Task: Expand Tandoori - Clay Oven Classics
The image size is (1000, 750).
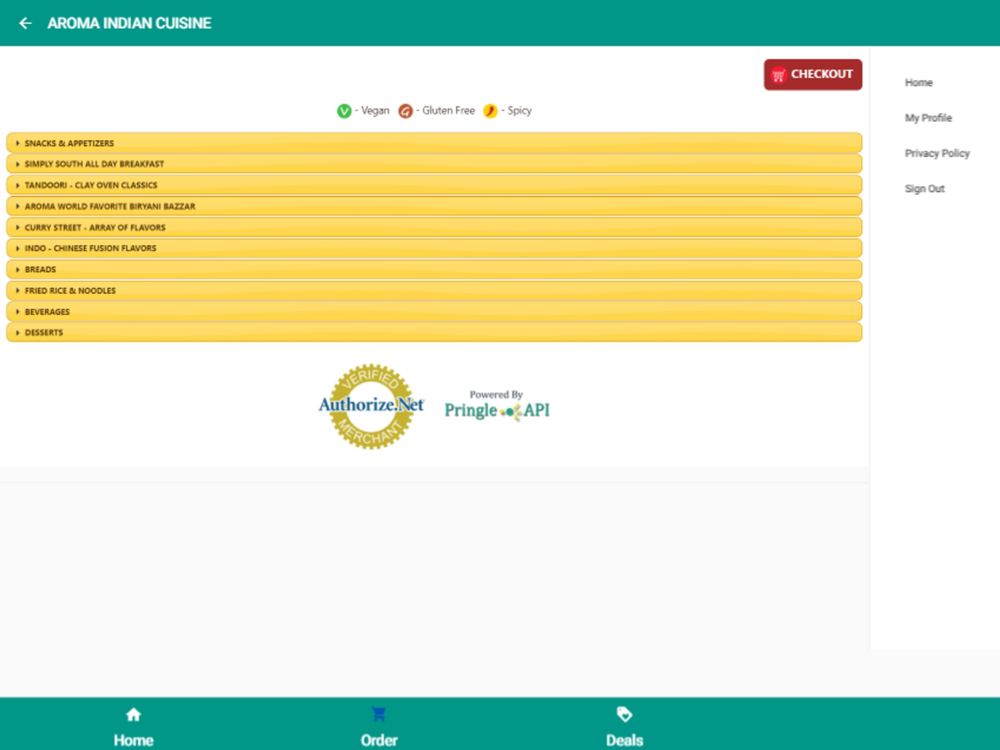Action: pos(434,185)
